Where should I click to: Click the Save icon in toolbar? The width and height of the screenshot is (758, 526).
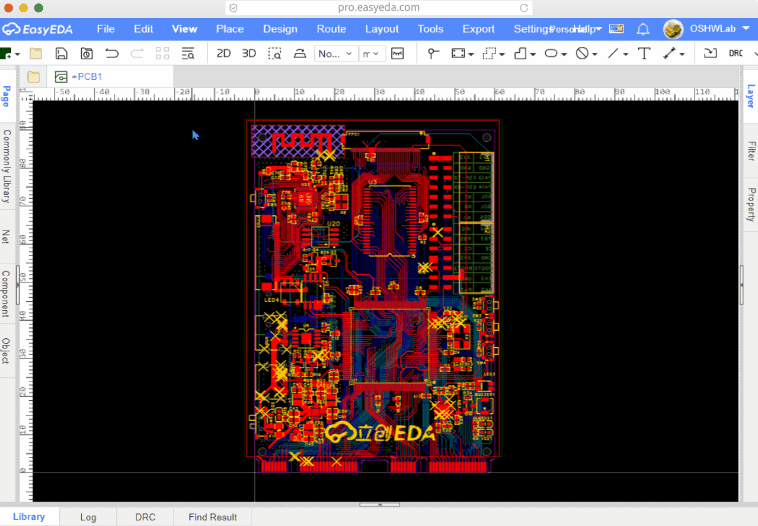62,53
